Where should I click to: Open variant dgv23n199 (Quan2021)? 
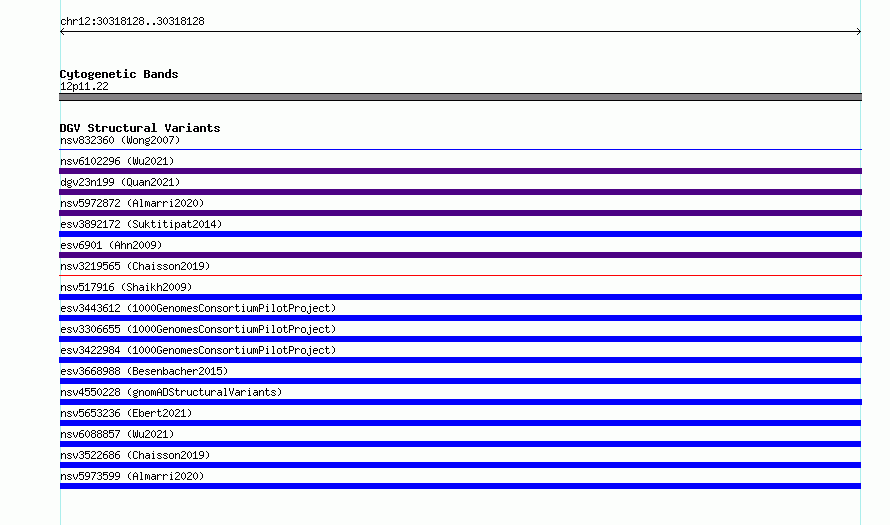pos(120,182)
